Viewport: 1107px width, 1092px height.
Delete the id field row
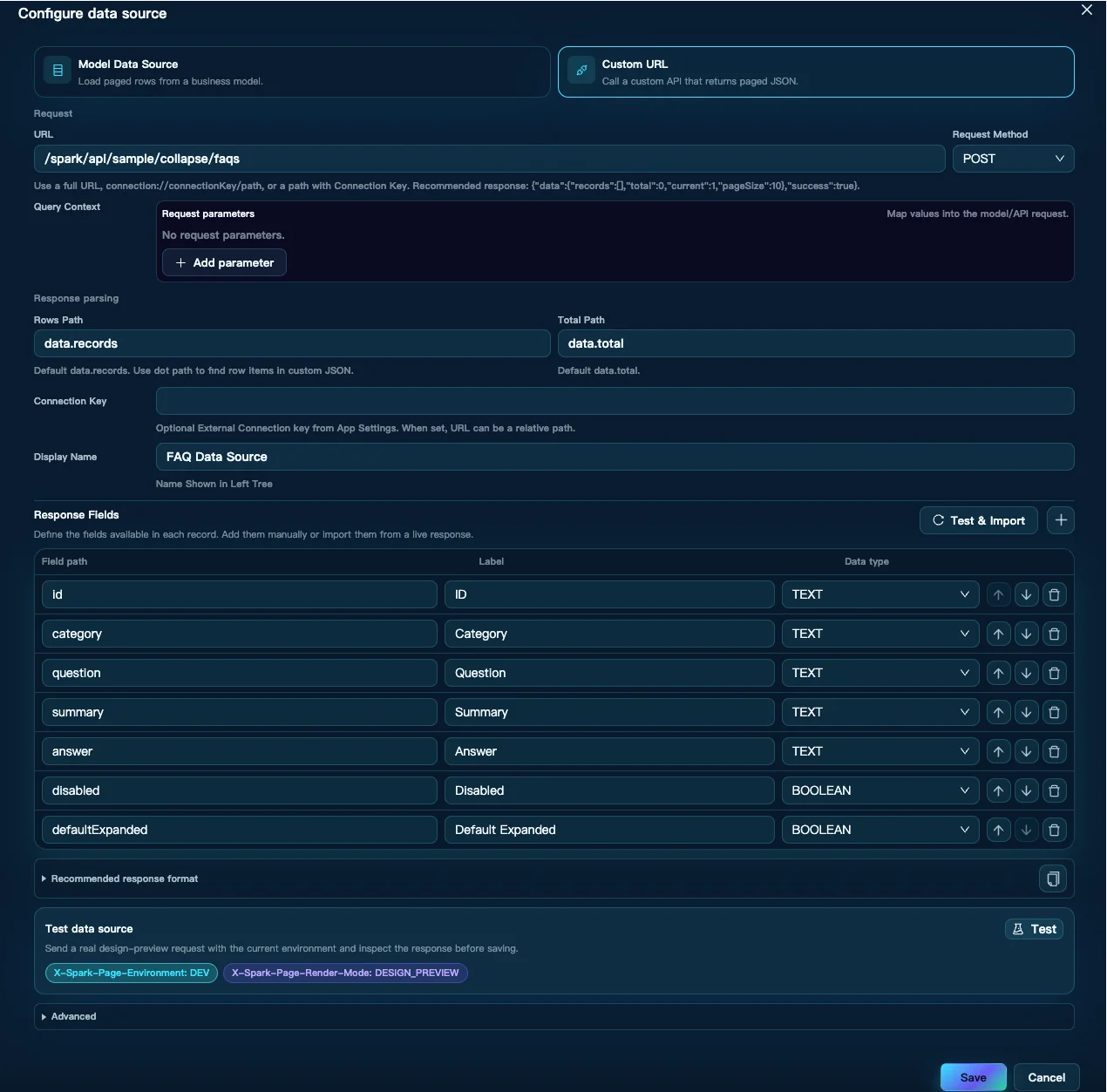click(x=1054, y=594)
